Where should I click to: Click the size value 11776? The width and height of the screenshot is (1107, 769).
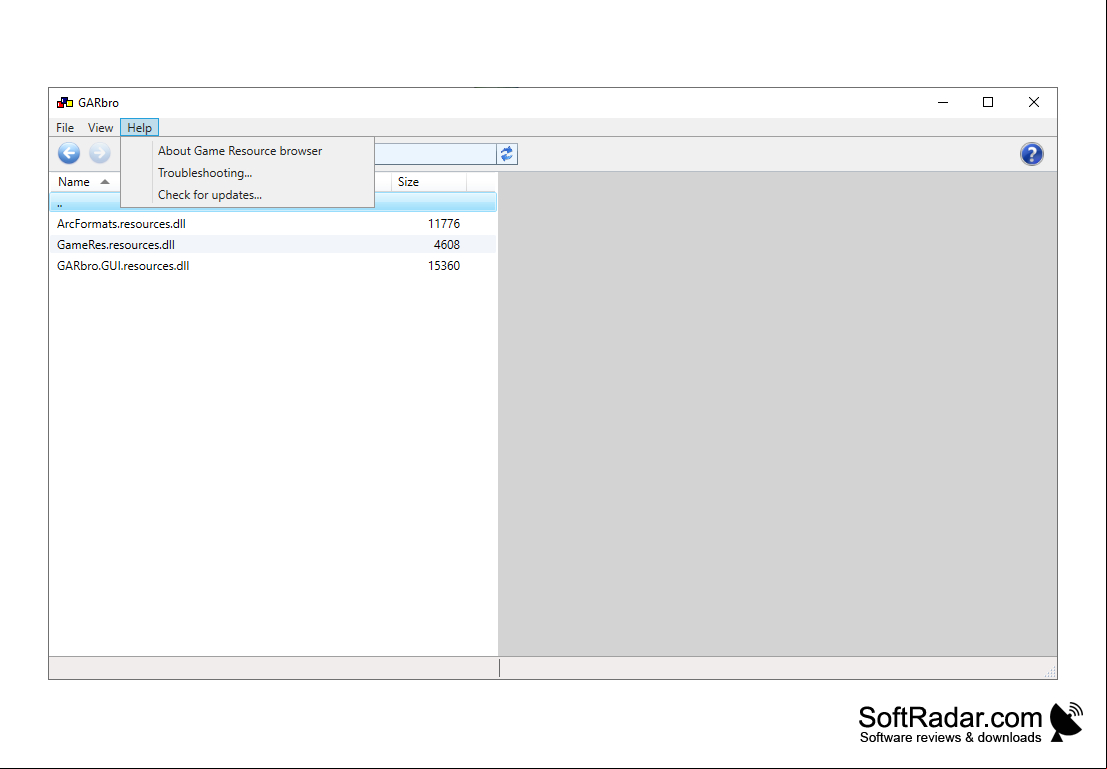[x=443, y=224]
